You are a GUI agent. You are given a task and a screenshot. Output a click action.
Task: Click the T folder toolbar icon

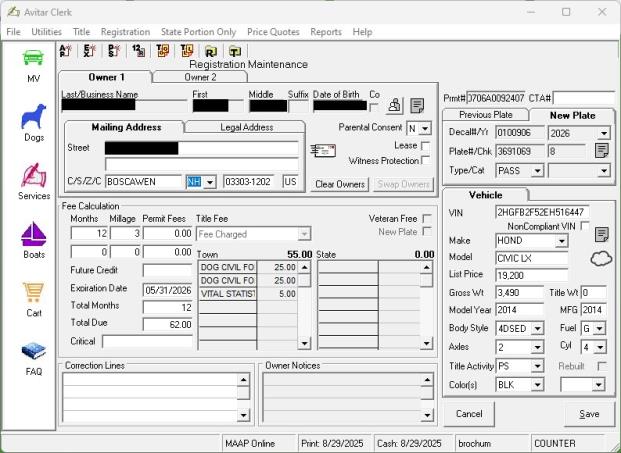coord(235,51)
